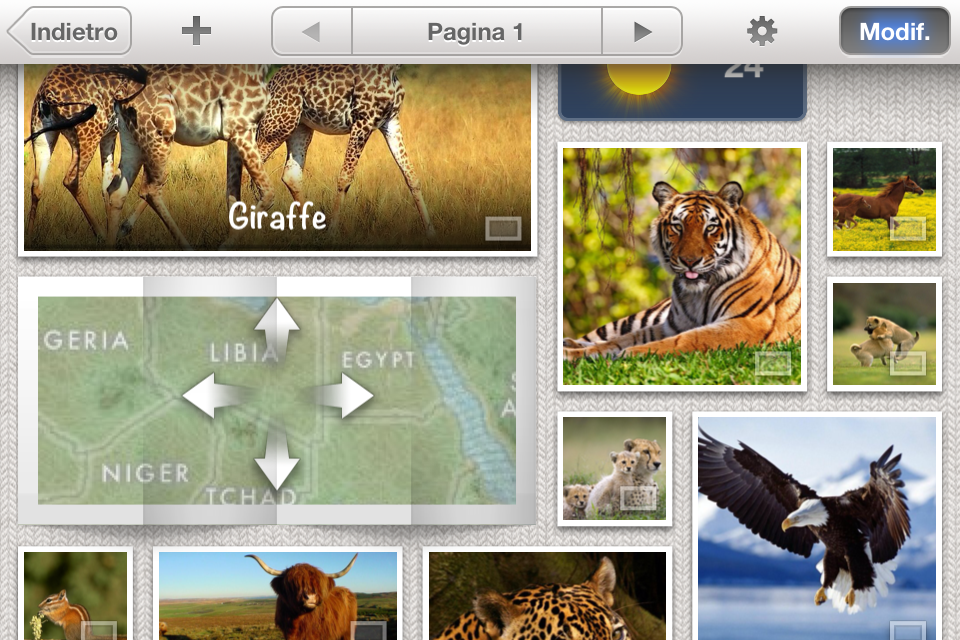Click fullscreen icon on tiger photo
960x640 pixels.
(x=773, y=364)
